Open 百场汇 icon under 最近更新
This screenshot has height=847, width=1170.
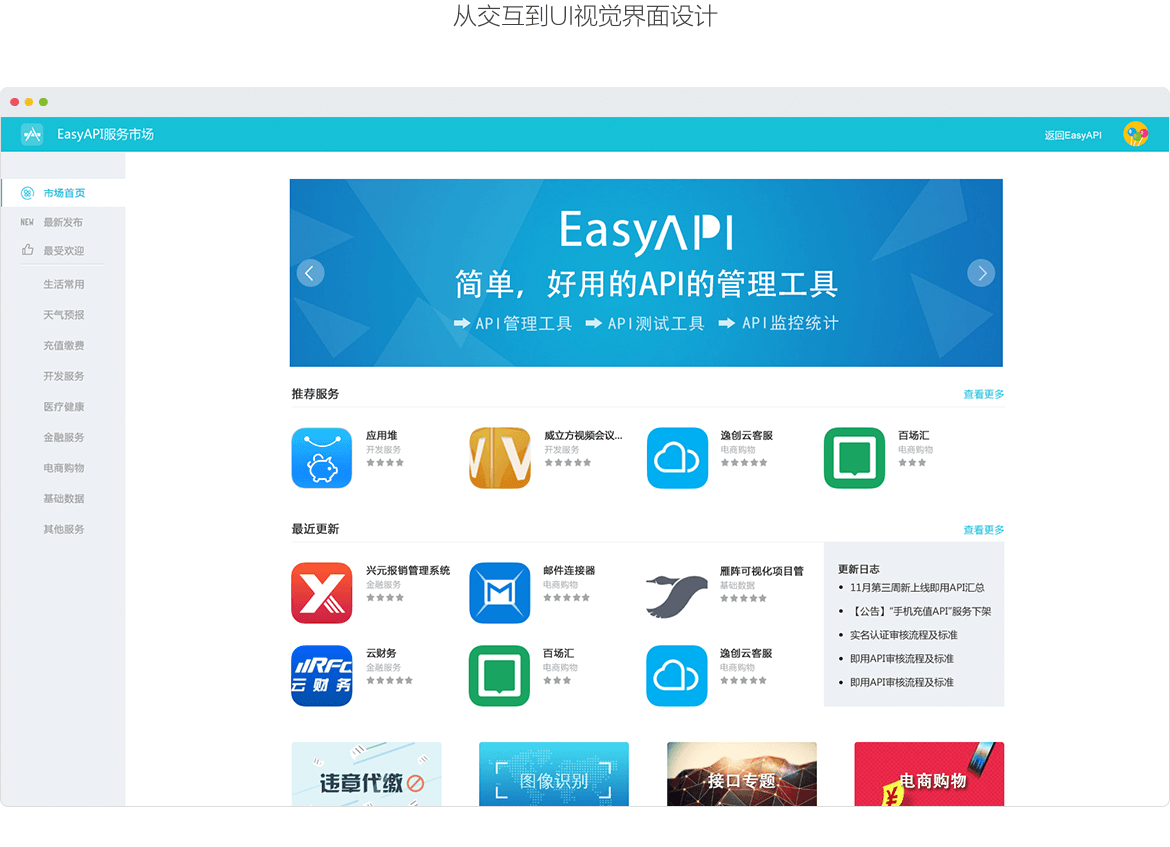(499, 675)
